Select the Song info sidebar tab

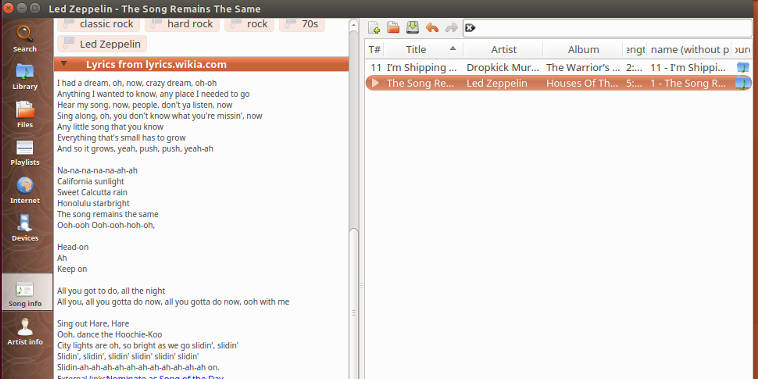tap(25, 292)
